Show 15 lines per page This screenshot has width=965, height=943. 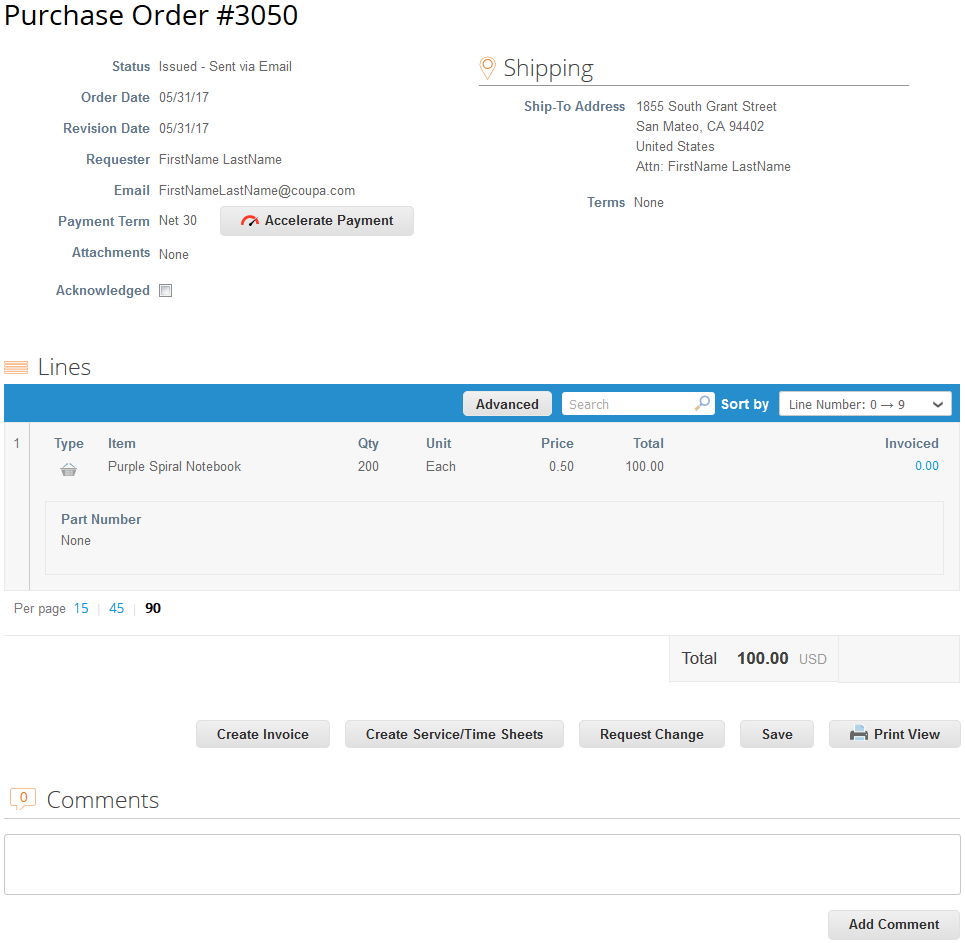(x=81, y=608)
